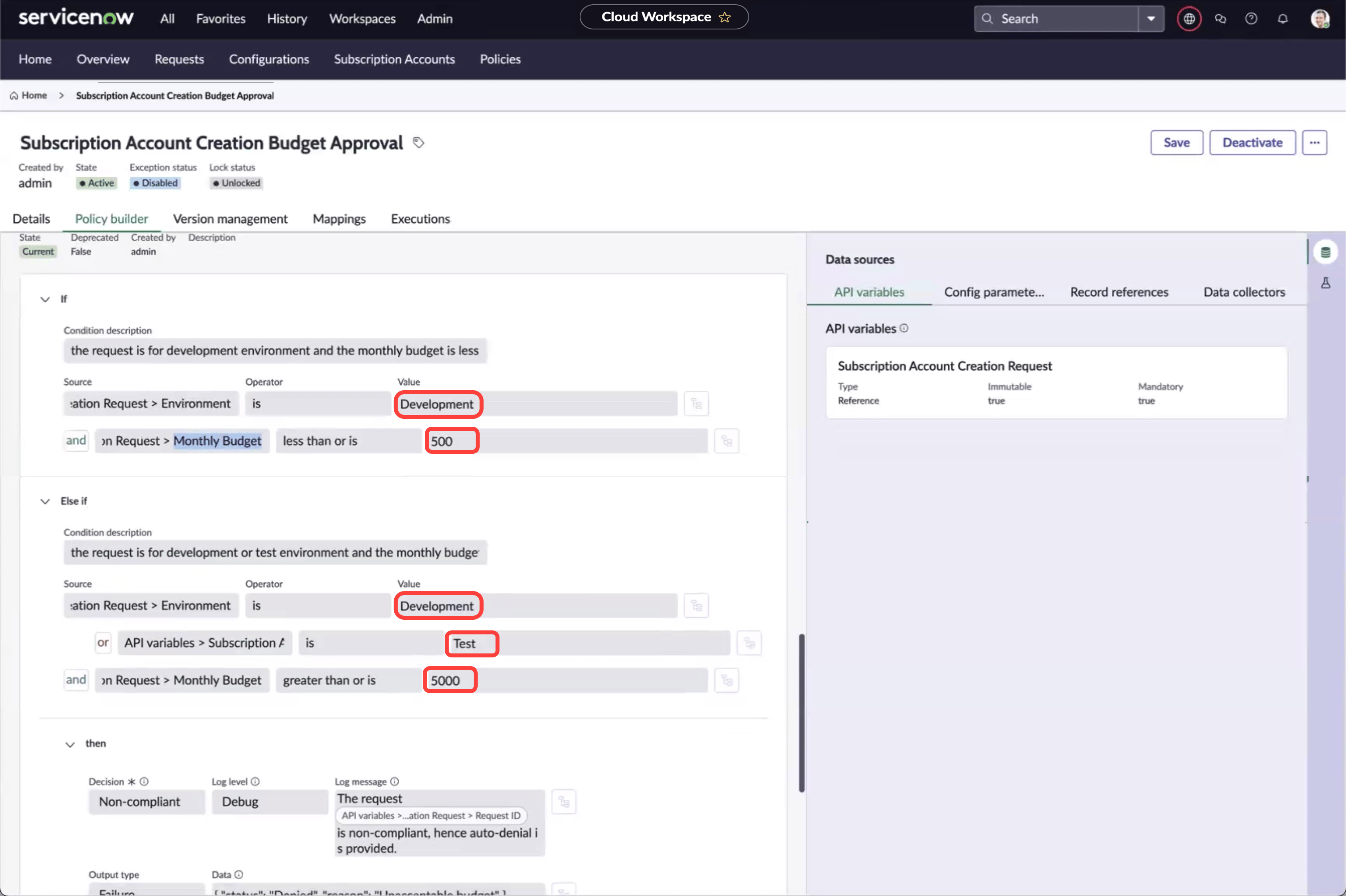Open data pill picker for 5000 value row
Screen dimensions: 1346x896
tap(727, 680)
